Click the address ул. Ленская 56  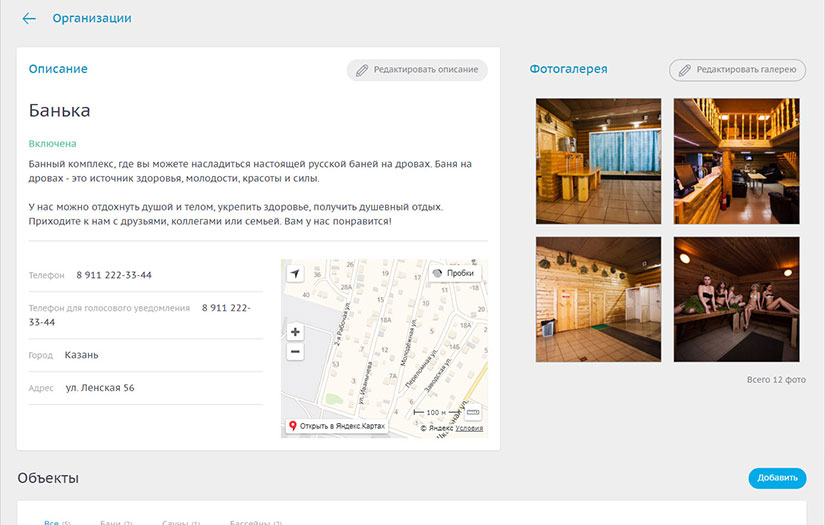tap(100, 388)
